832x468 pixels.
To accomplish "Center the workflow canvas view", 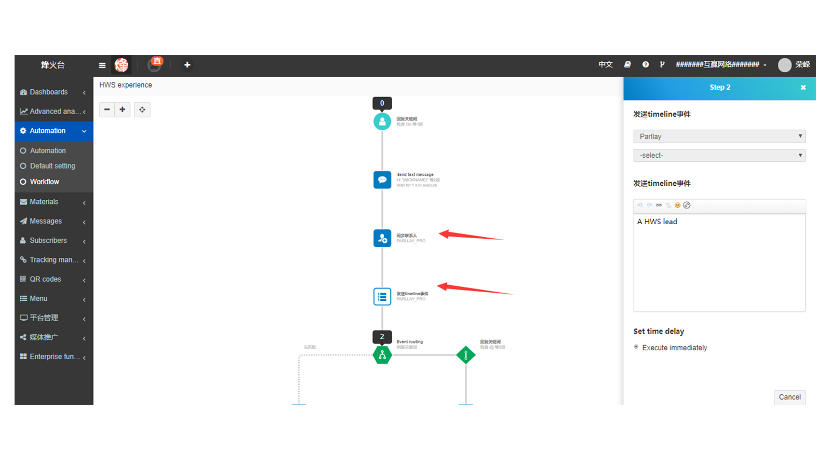I will pos(143,109).
